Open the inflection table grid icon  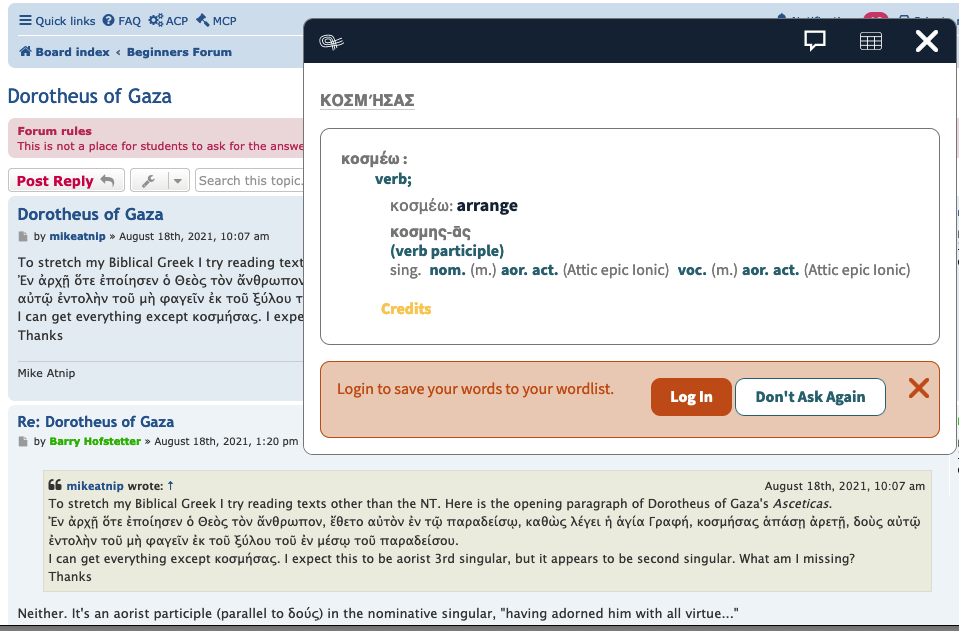pos(871,41)
